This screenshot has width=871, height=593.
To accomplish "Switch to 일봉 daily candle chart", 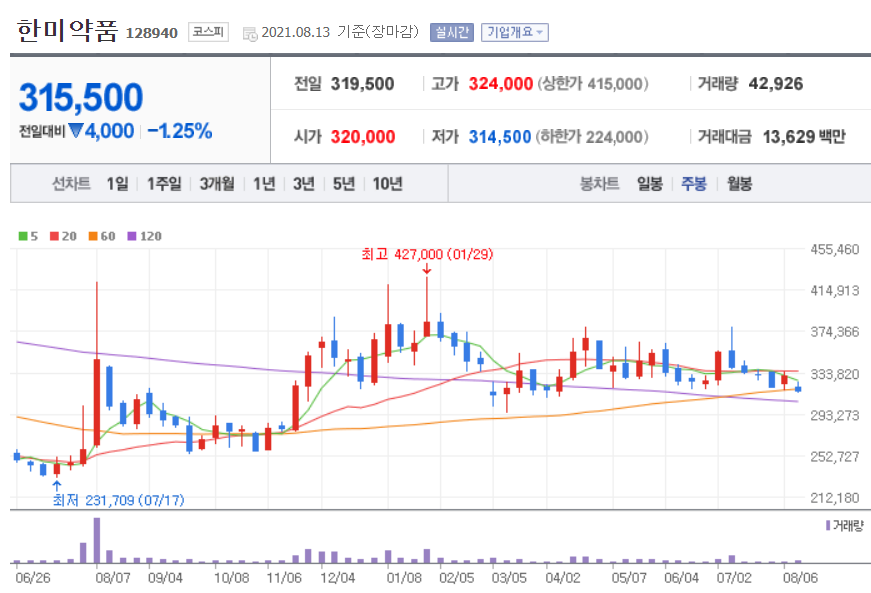I will pyautogui.click(x=650, y=184).
